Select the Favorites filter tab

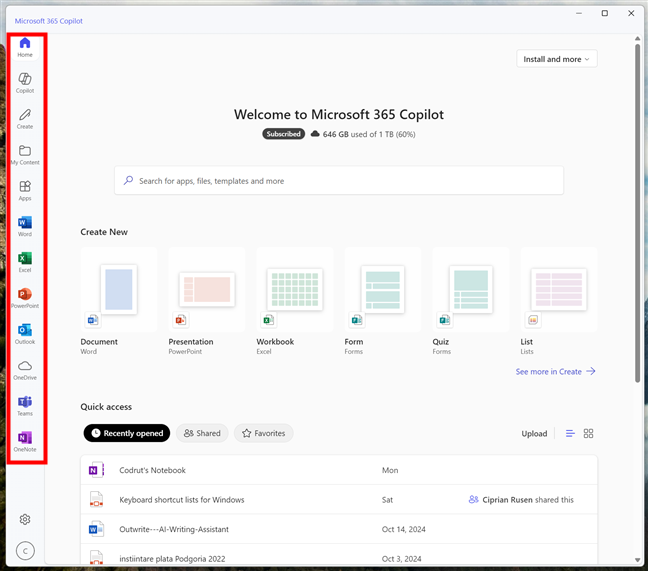[x=264, y=433]
